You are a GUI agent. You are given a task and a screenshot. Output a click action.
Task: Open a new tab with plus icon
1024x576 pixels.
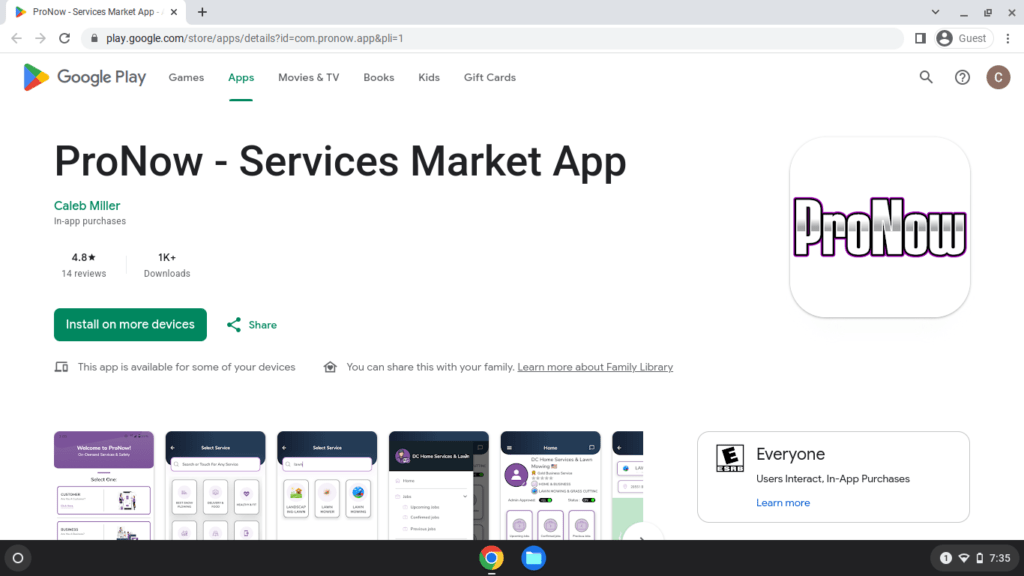point(202,12)
